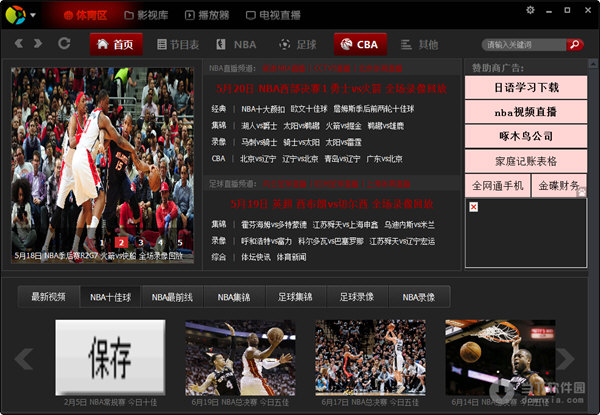The image size is (600, 415).
Task: Open 5月20日 NBA西部决赛 勇士vs火箭 replay
Action: point(331,89)
